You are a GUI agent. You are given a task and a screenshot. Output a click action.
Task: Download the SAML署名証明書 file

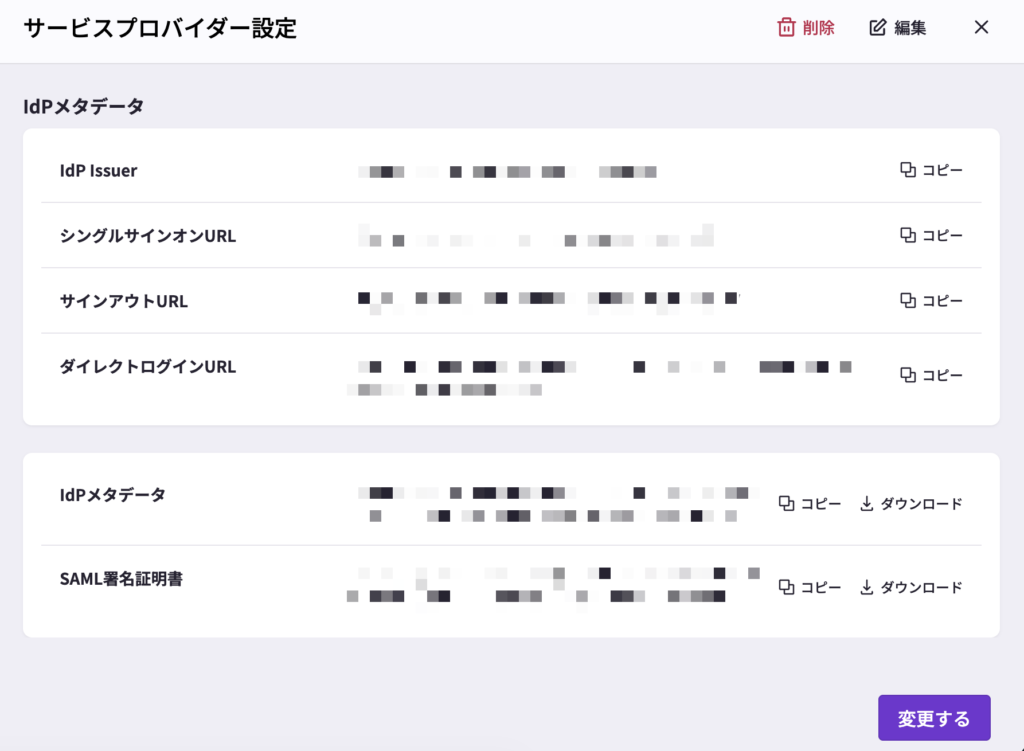pos(911,587)
